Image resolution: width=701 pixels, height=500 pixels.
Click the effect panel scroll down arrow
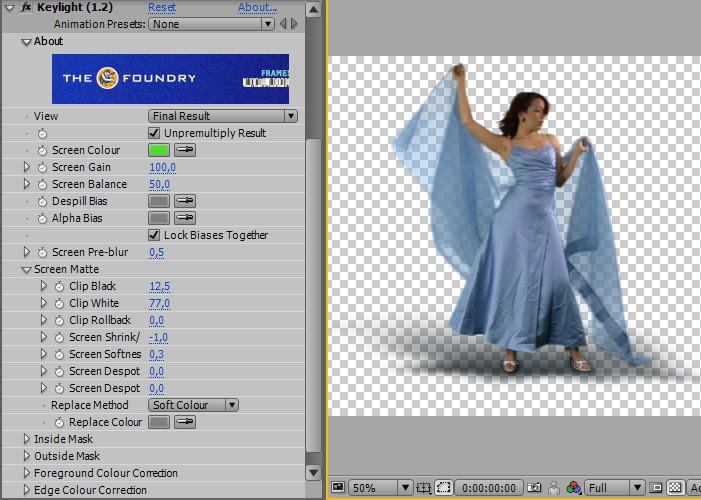(314, 473)
